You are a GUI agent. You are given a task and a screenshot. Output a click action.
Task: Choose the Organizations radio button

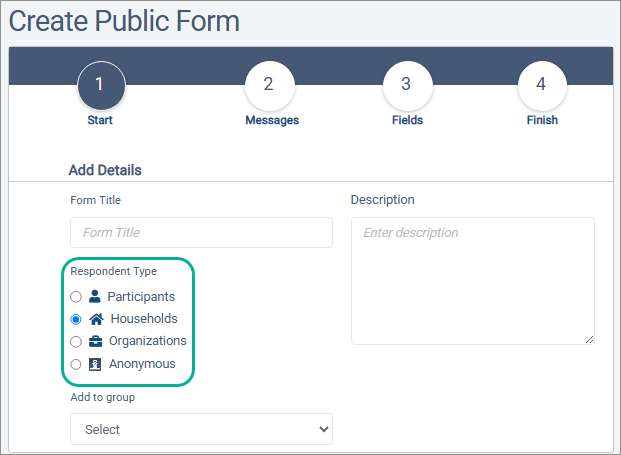coord(76,342)
